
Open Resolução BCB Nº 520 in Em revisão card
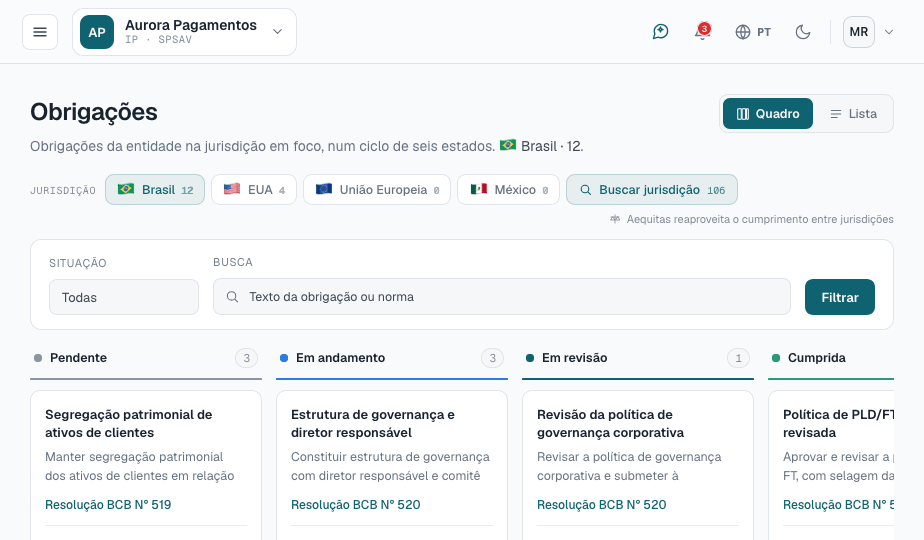(x=602, y=505)
